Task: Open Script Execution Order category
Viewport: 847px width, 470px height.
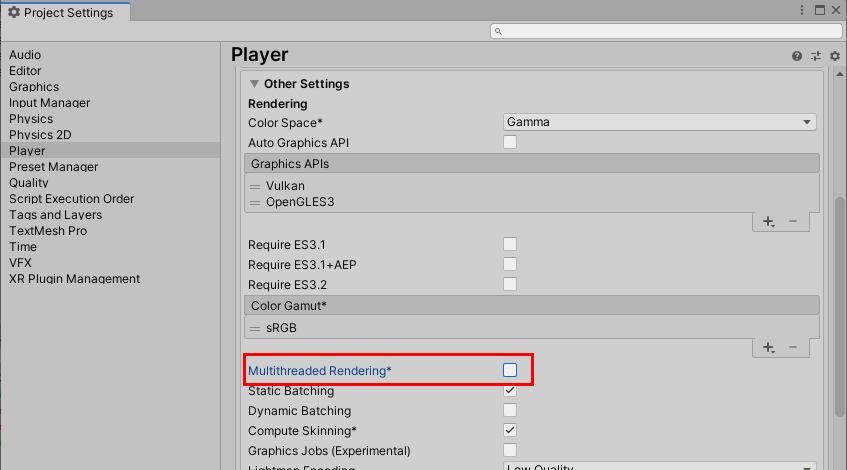Action: (x=71, y=198)
